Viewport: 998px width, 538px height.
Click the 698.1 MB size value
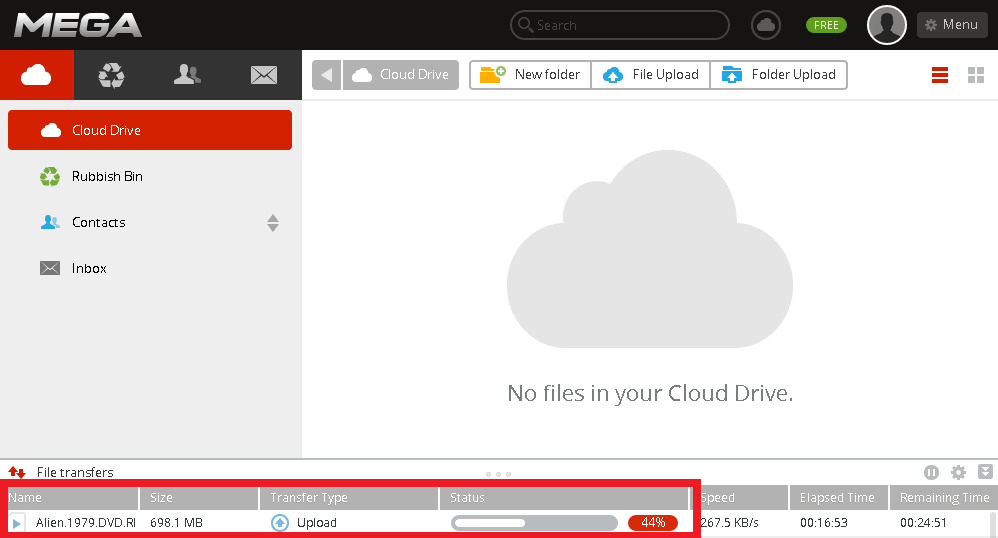pyautogui.click(x=176, y=523)
